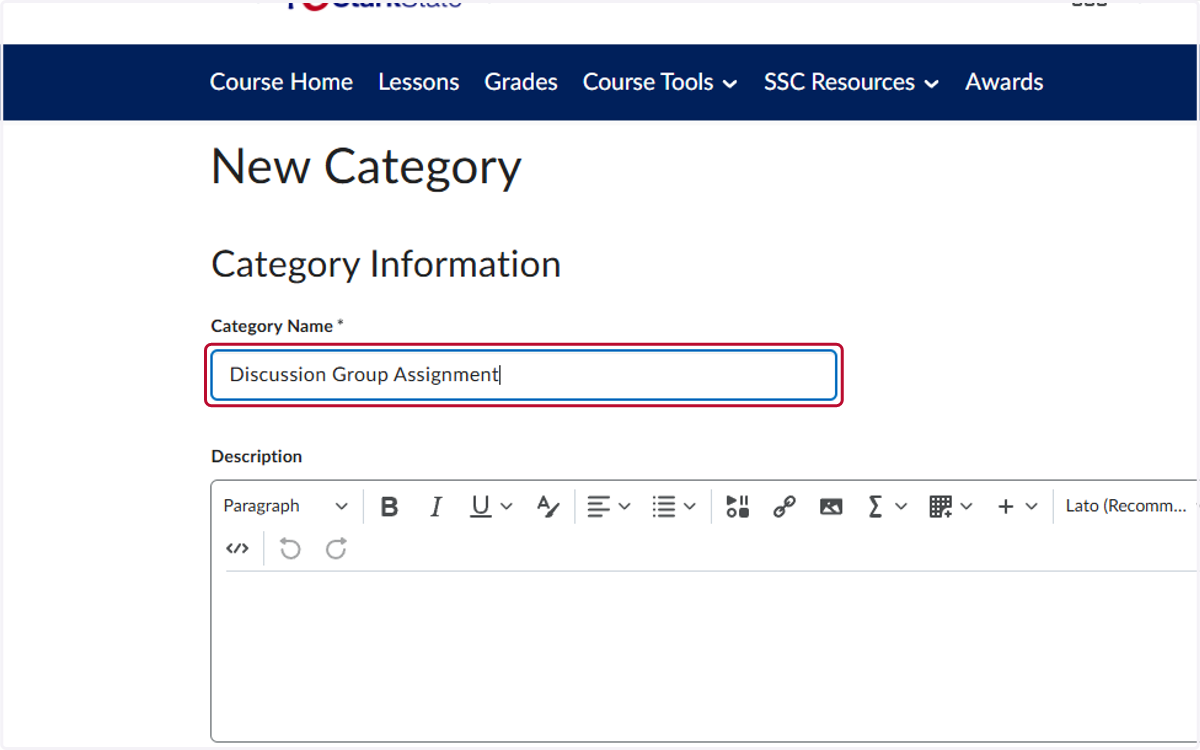Select the text color picker icon
Image resolution: width=1200 pixels, height=750 pixels.
[548, 507]
